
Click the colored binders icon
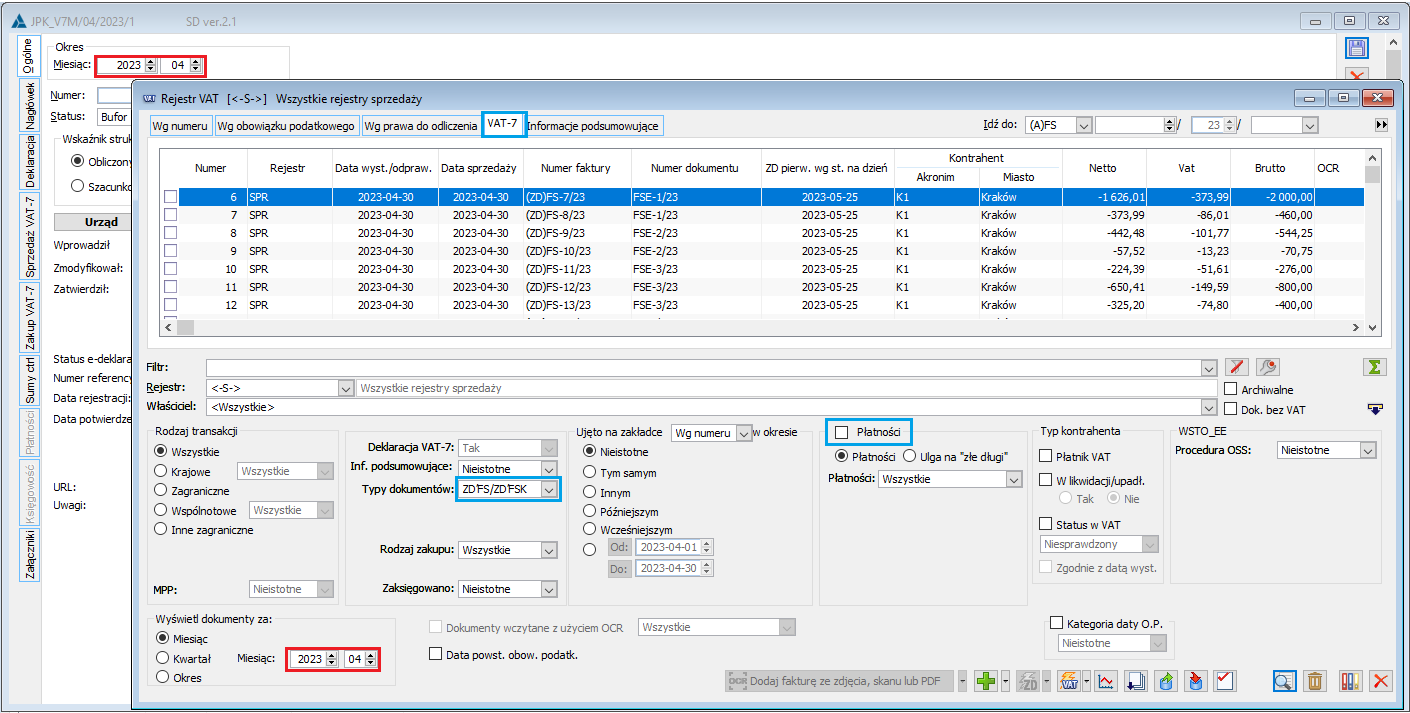pos(1350,681)
